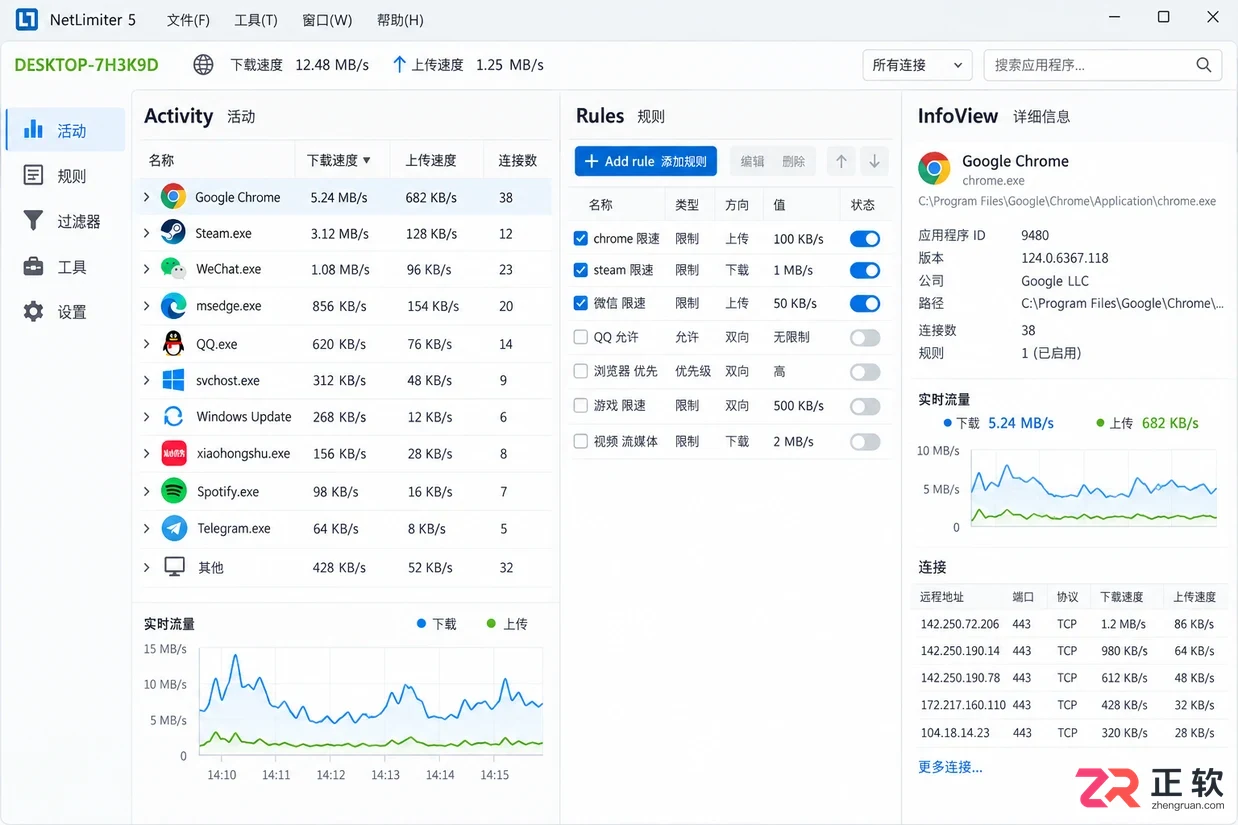Image resolution: width=1238 pixels, height=825 pixels.
Task: Expand the Telegram.exe row
Action: 147,528
